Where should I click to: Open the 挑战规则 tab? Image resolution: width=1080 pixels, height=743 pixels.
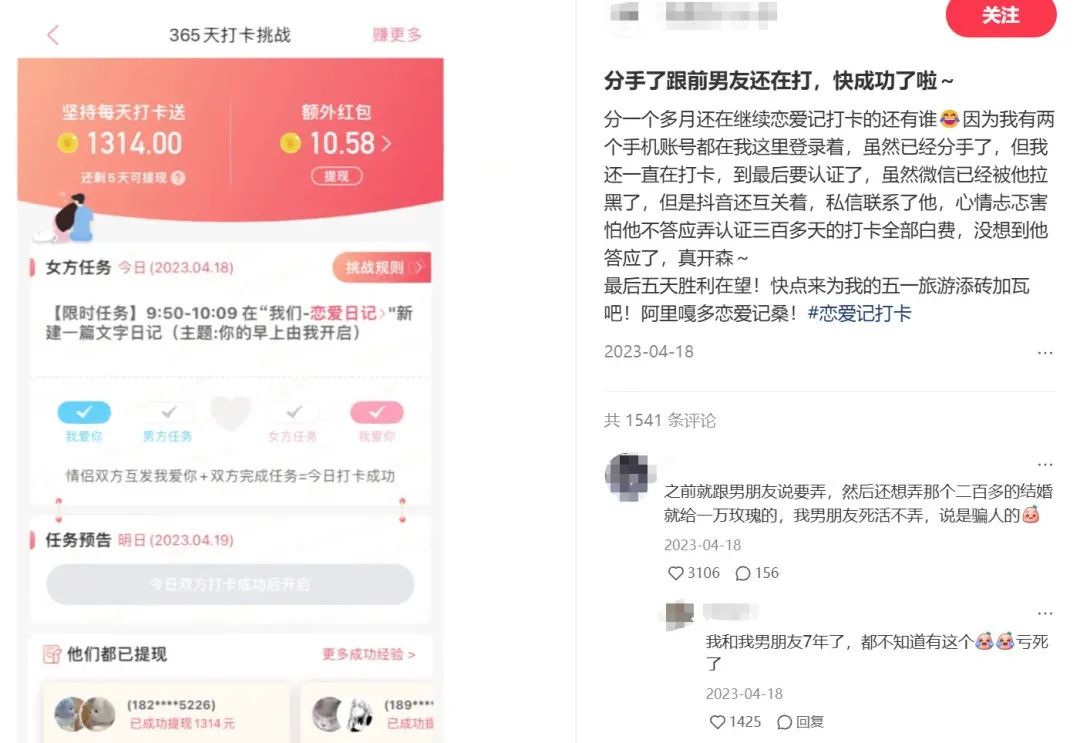(382, 267)
